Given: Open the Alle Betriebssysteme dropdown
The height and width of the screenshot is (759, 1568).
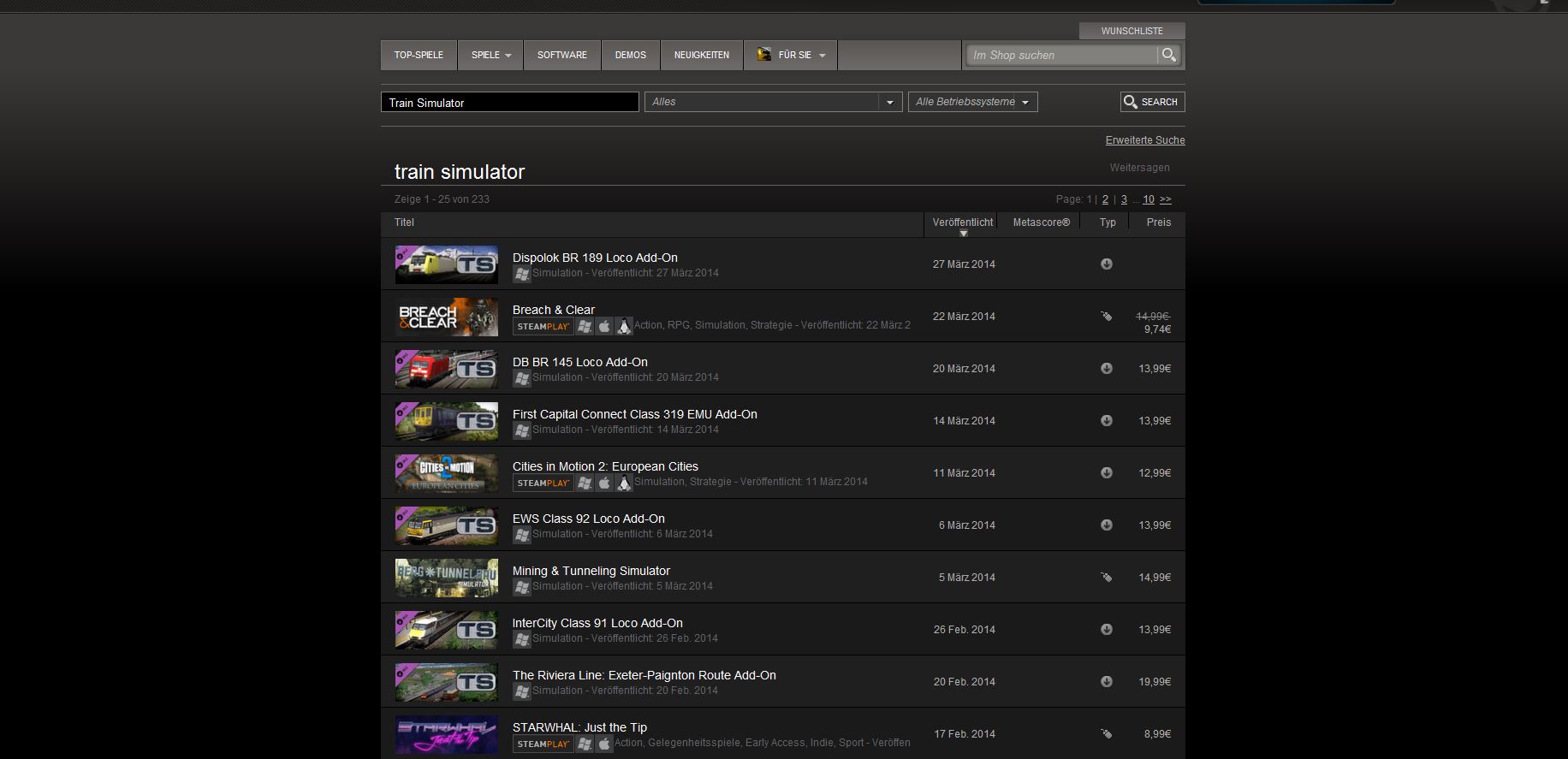Looking at the screenshot, I should point(973,102).
